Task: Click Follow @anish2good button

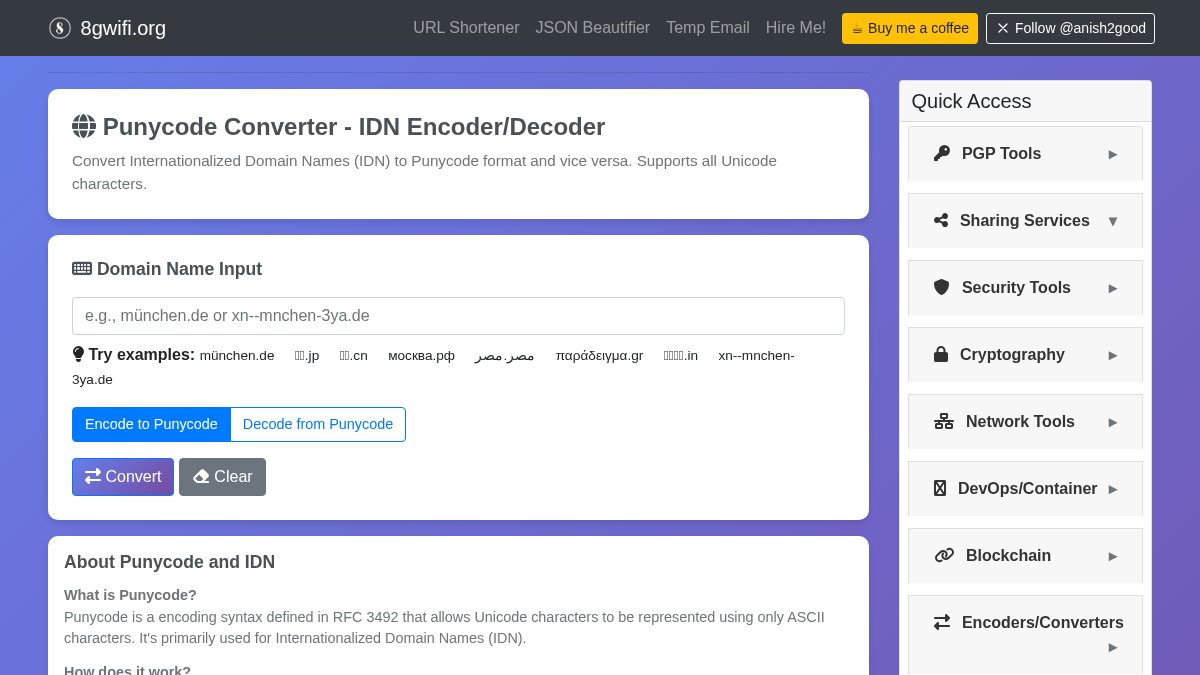Action: coord(1070,28)
